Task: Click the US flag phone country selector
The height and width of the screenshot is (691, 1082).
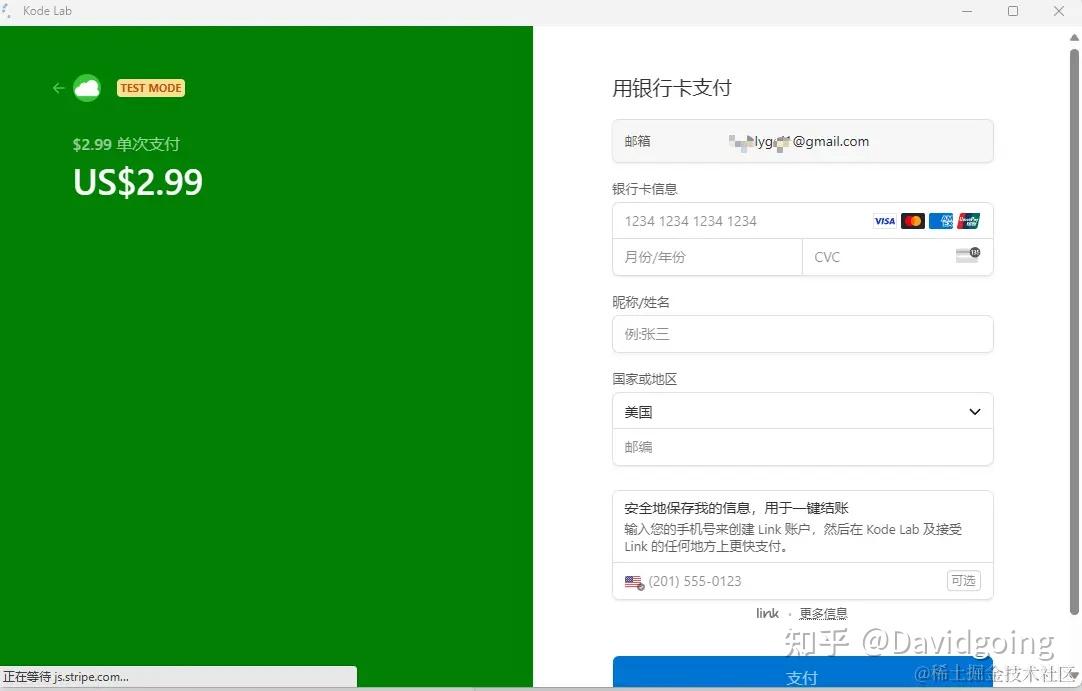Action: click(x=634, y=582)
